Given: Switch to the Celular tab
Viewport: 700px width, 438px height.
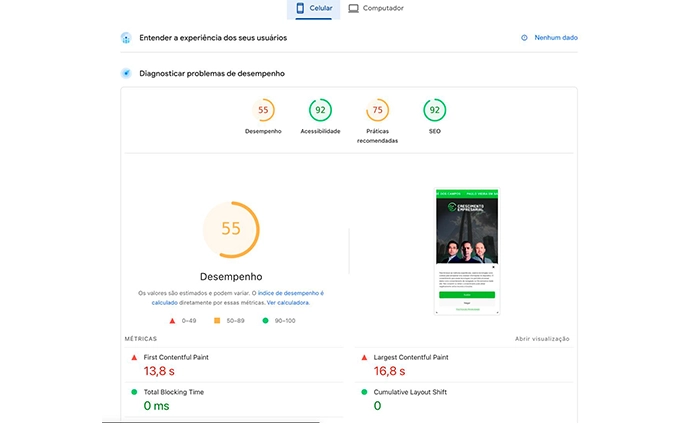Looking at the screenshot, I should pos(313,8).
